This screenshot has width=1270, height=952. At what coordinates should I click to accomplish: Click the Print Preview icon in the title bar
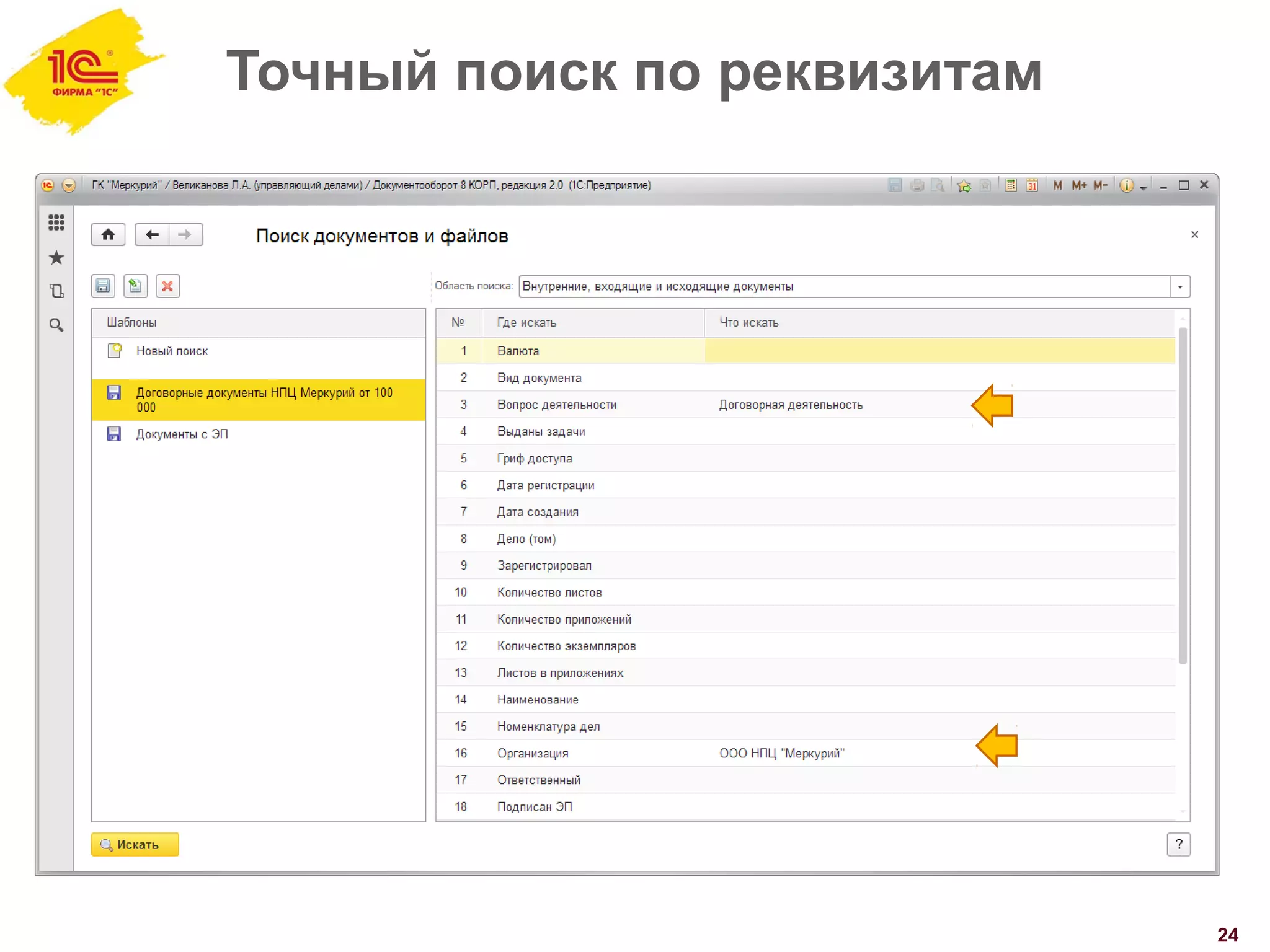(x=938, y=185)
